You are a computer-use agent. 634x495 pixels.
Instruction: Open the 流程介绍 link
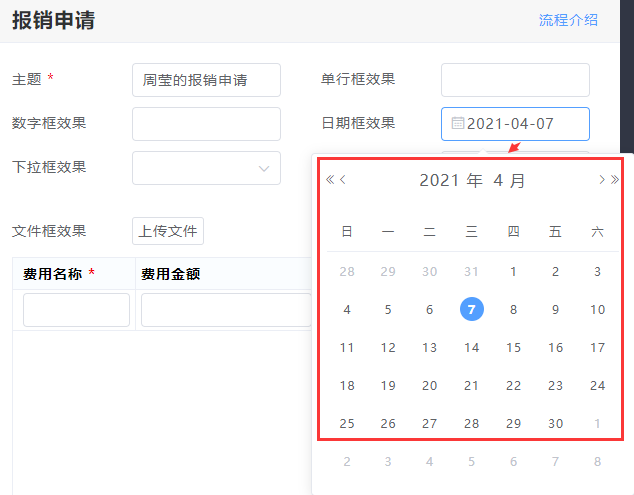click(568, 20)
